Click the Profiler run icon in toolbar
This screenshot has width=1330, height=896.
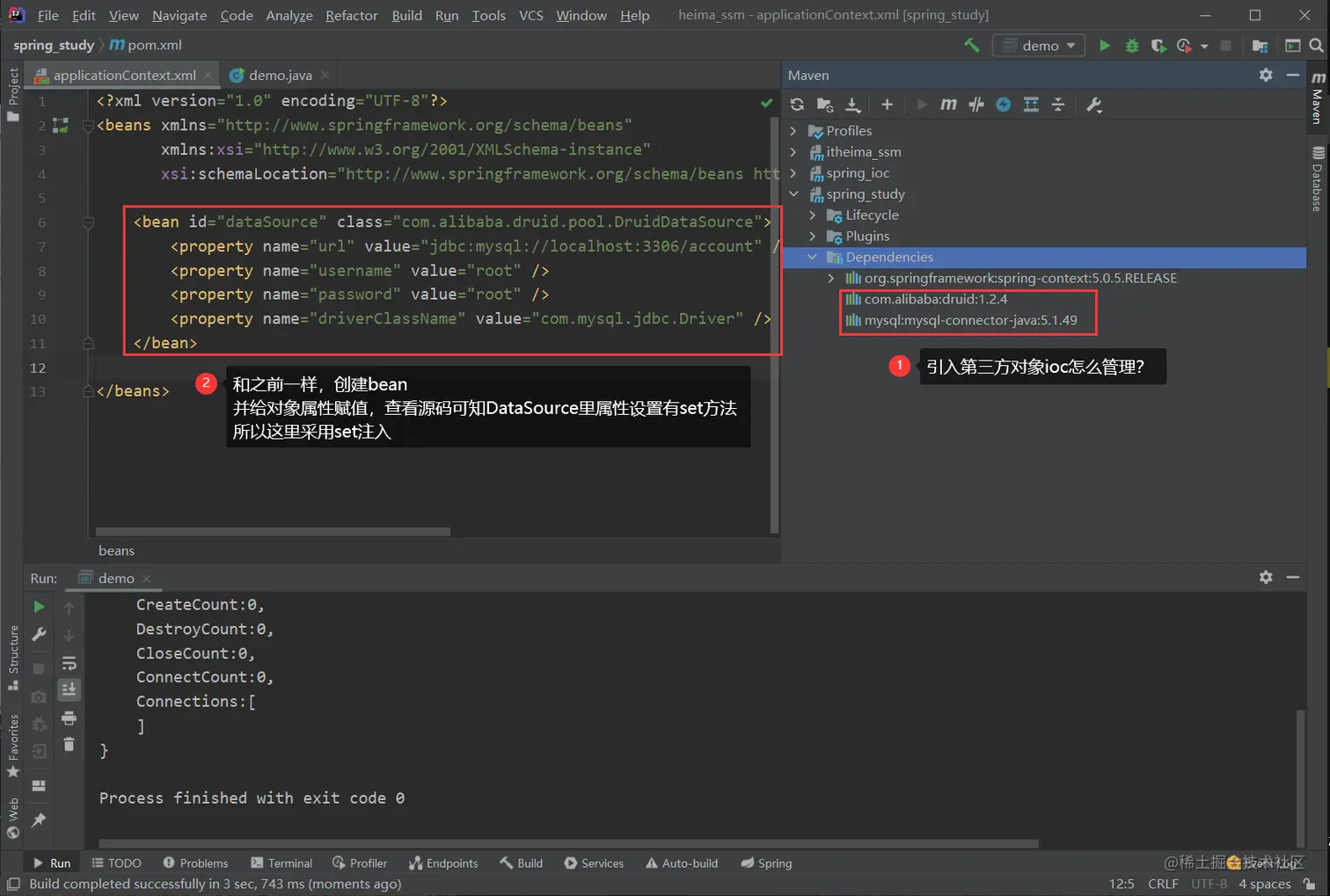click(1184, 45)
